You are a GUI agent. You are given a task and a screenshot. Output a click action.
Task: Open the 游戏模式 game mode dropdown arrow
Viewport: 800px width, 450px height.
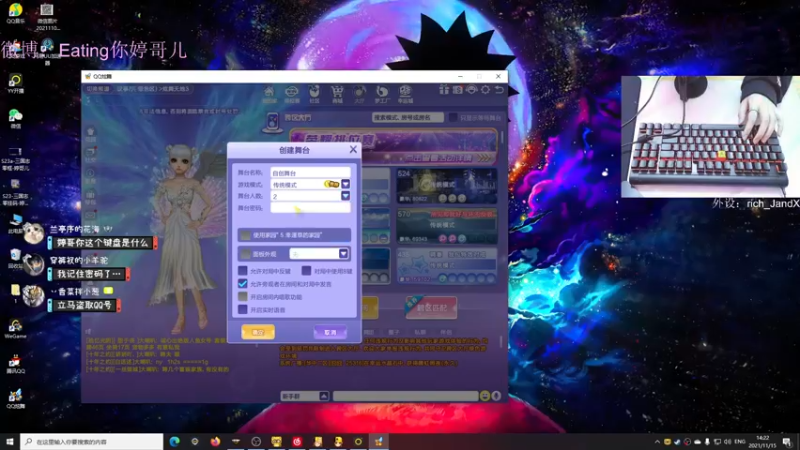click(345, 184)
